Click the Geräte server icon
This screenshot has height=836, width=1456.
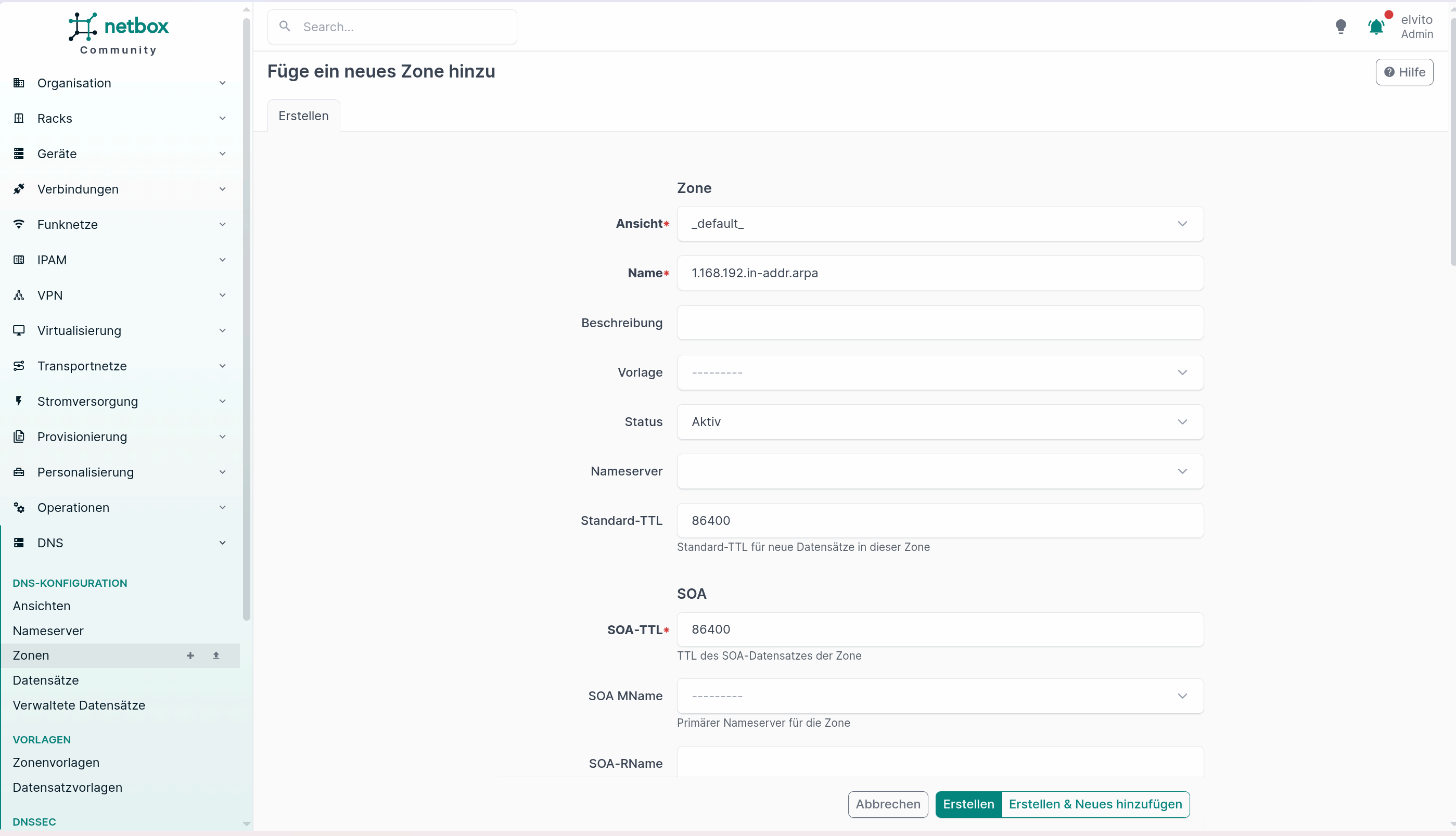(x=19, y=154)
